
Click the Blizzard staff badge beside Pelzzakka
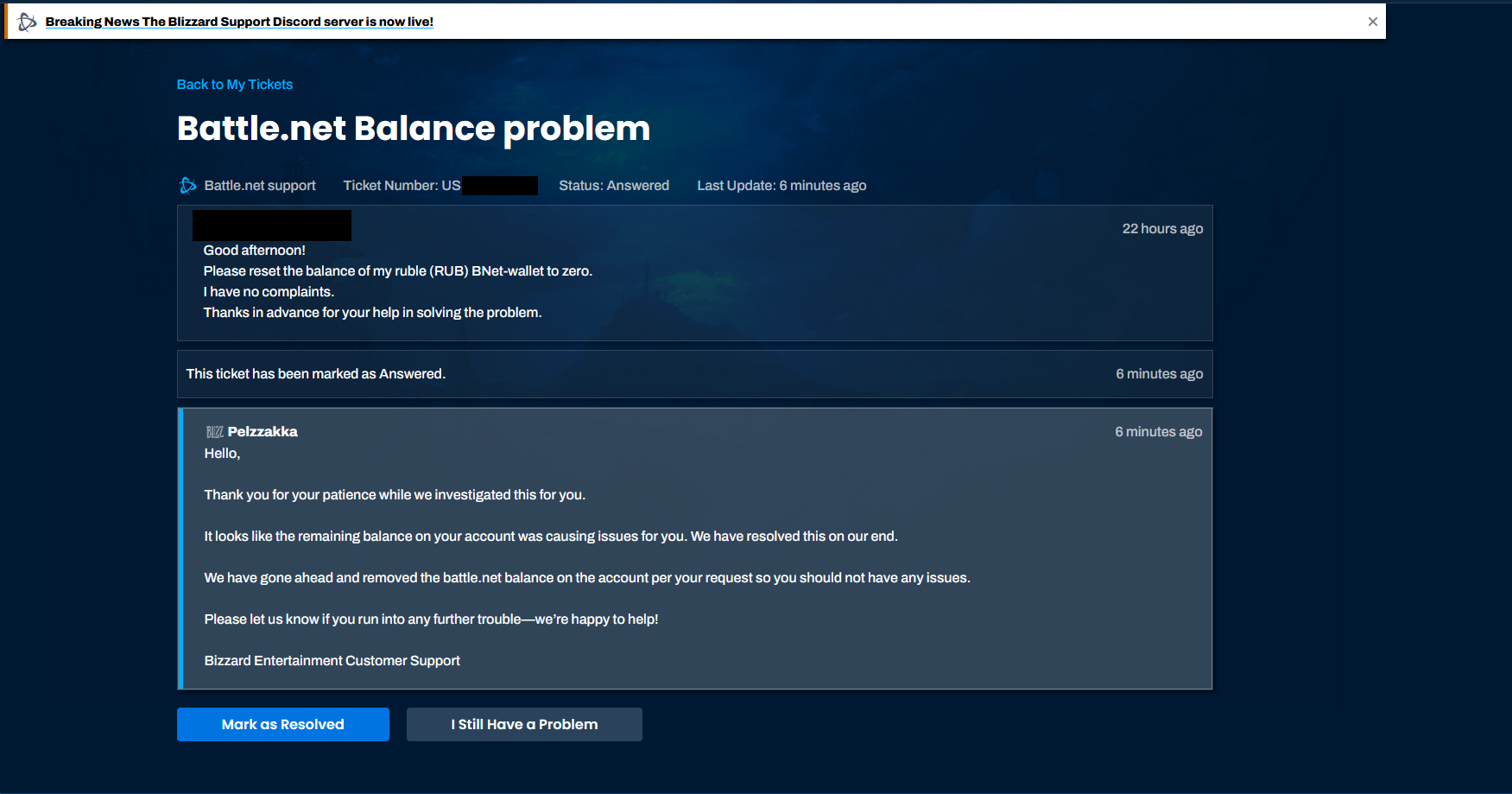coord(214,432)
